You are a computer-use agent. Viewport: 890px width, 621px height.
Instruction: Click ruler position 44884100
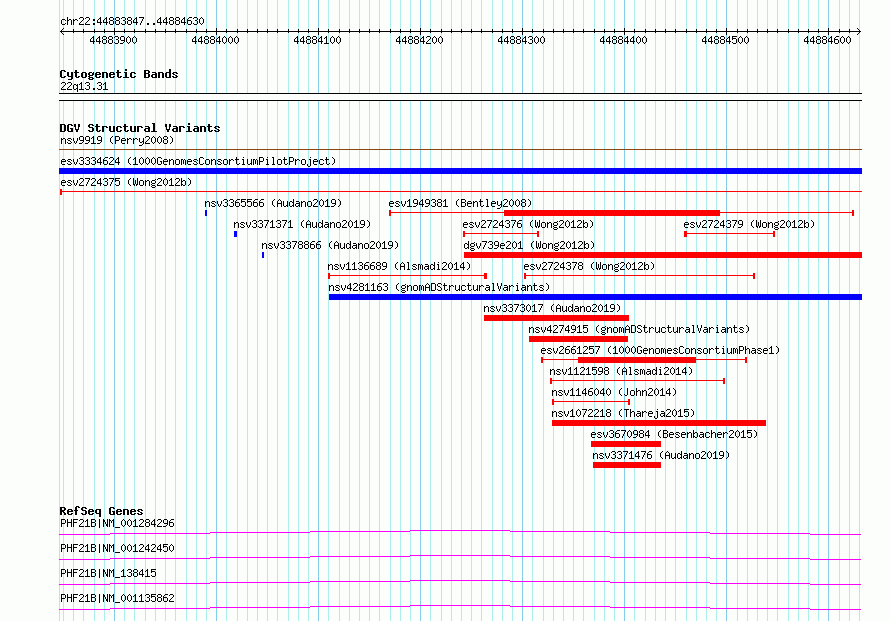[317, 40]
